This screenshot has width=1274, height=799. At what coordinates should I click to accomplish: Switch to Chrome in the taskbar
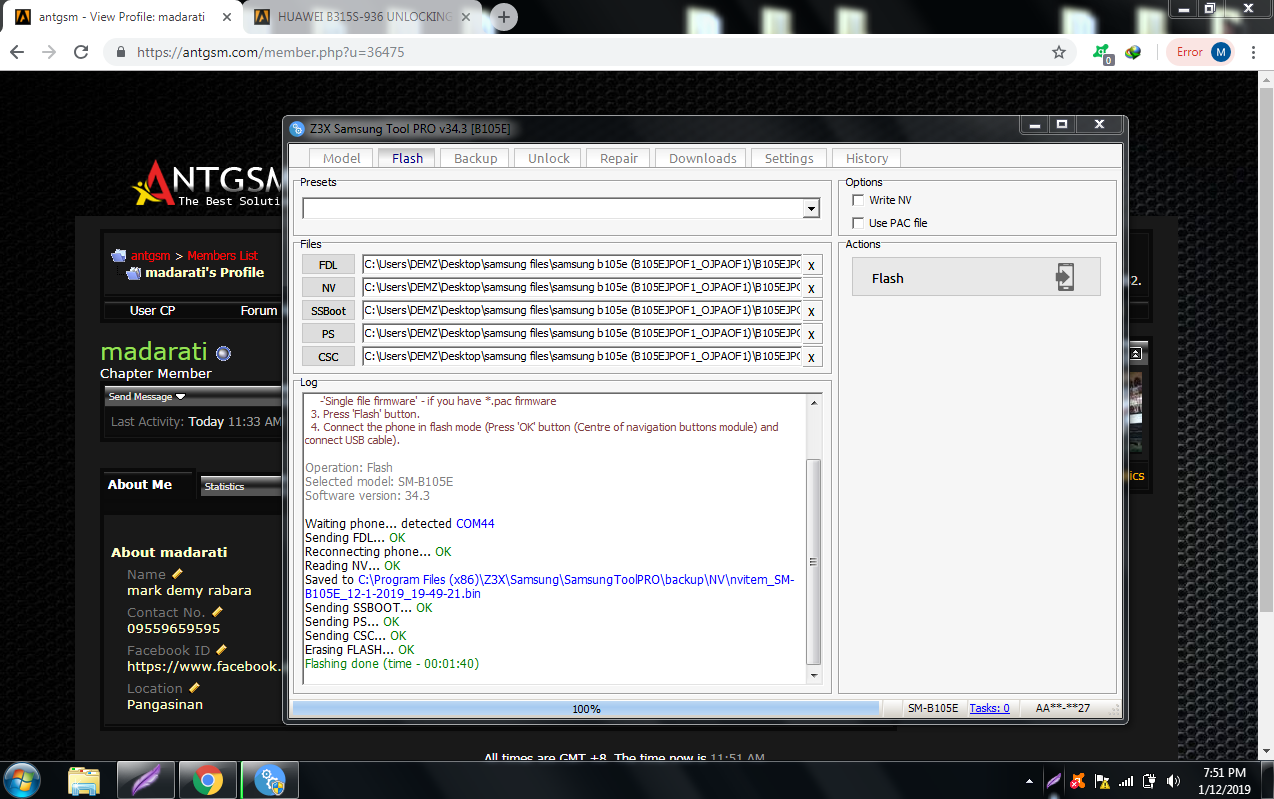tap(208, 780)
